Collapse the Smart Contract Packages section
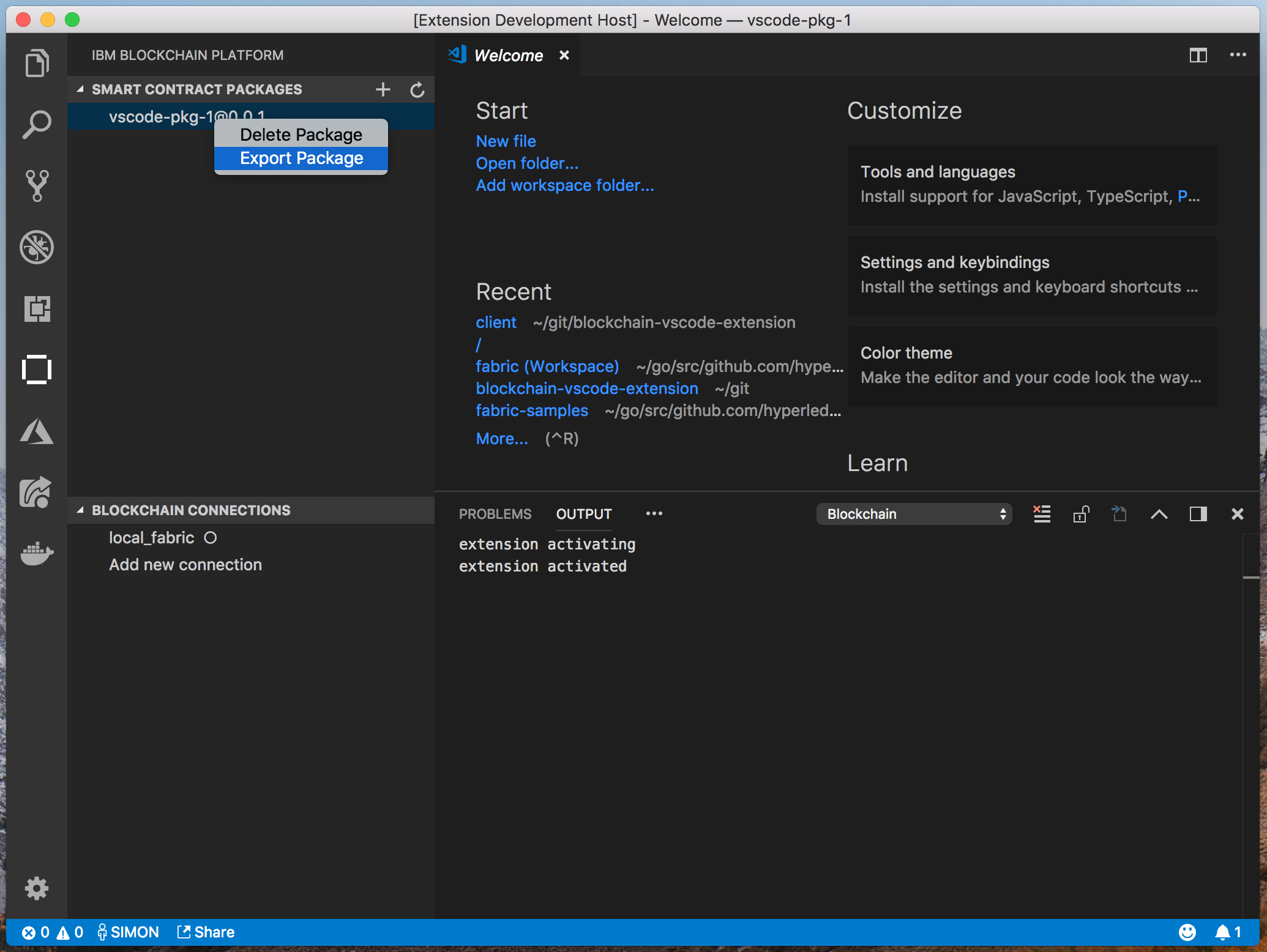 click(80, 89)
